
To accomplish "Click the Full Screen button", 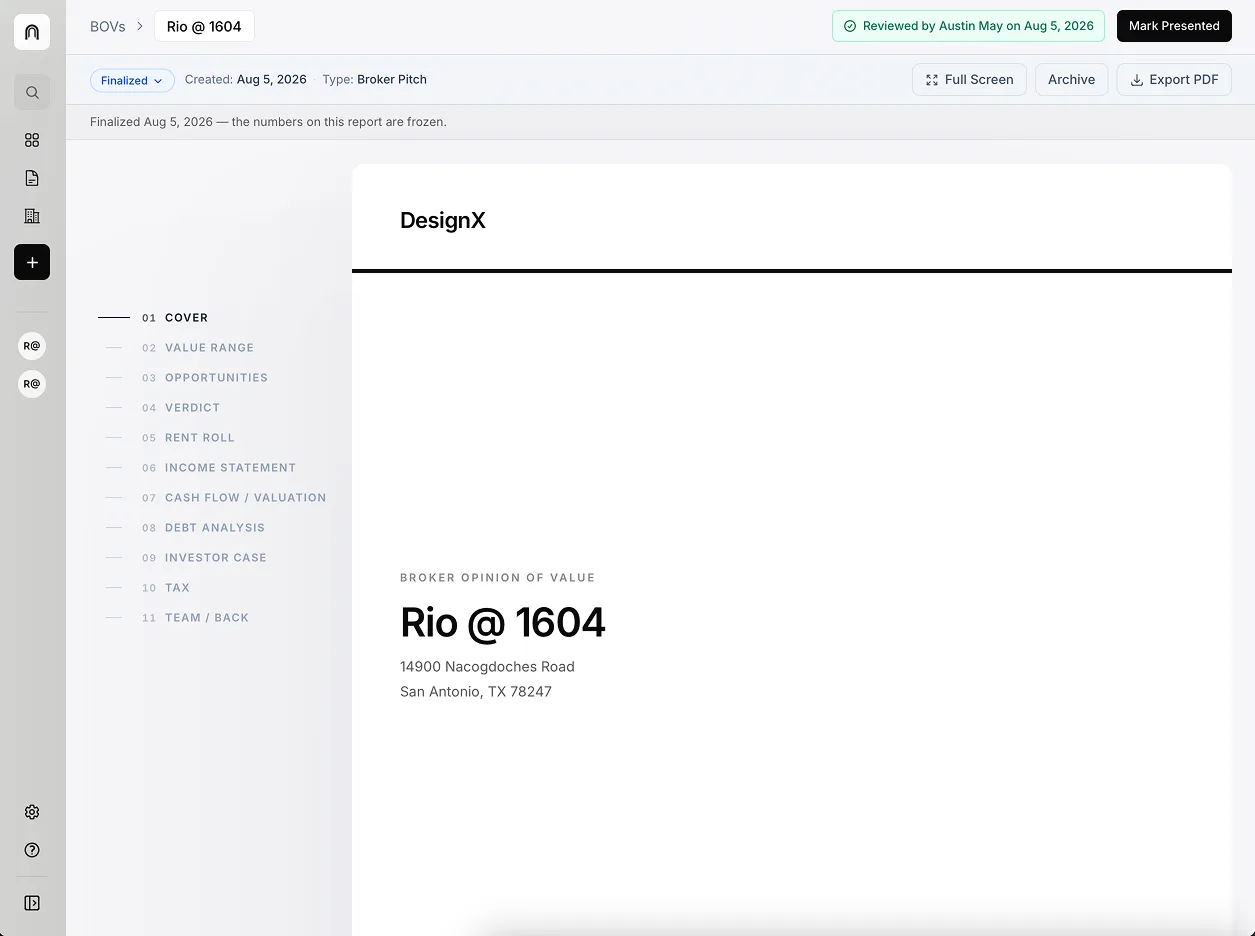I will pyautogui.click(x=969, y=80).
